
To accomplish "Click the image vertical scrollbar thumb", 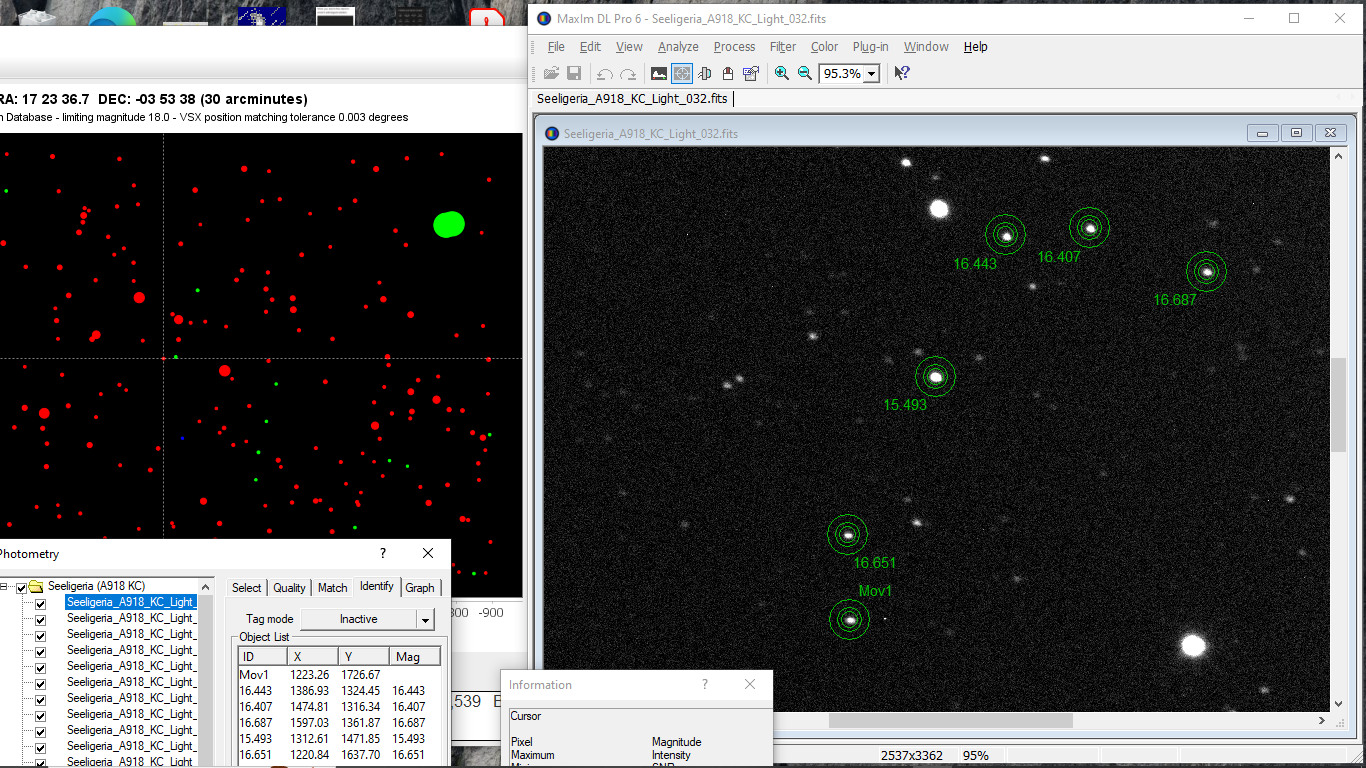I will point(1339,404).
